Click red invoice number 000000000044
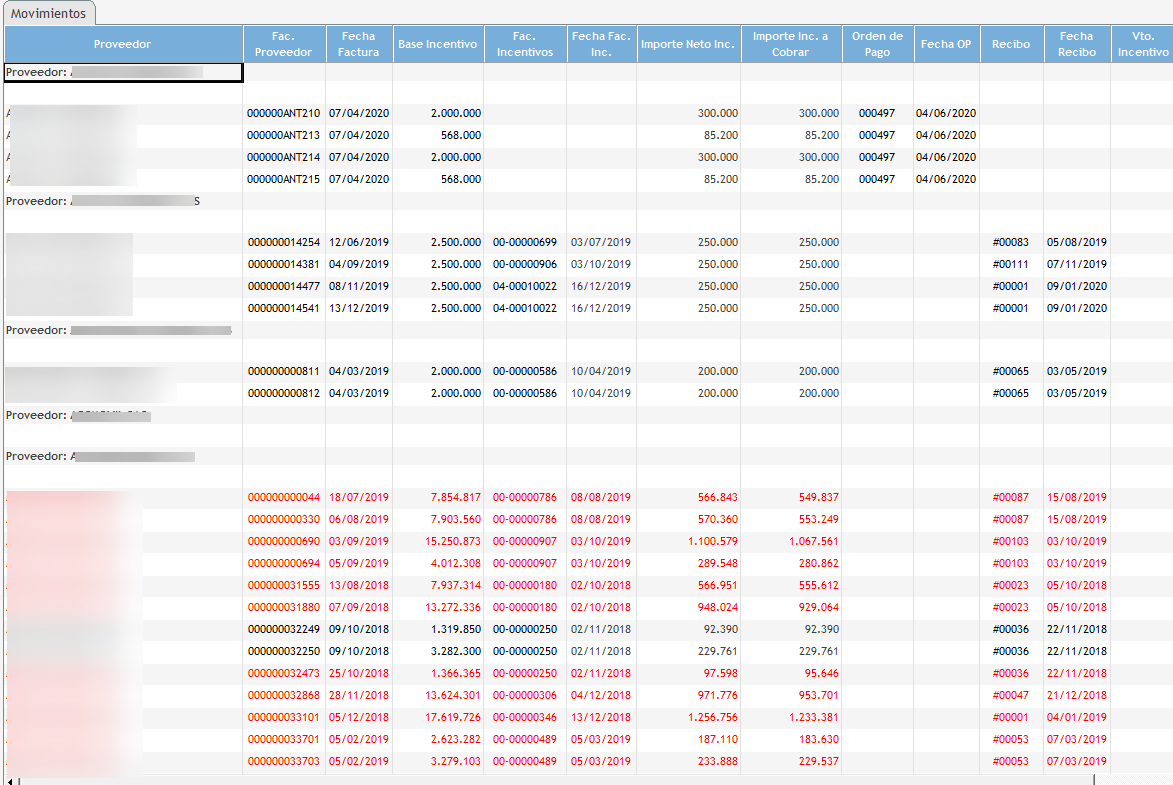 (284, 497)
